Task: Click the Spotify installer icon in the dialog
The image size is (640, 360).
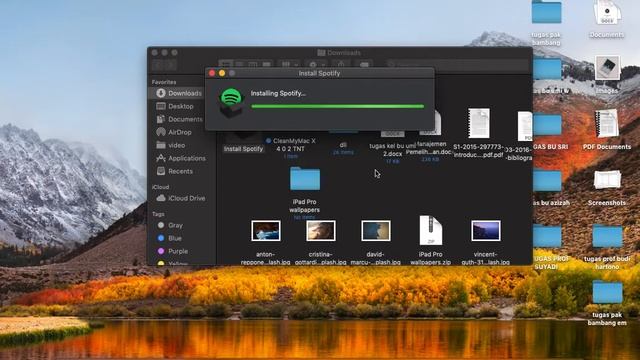Action: tap(231, 103)
